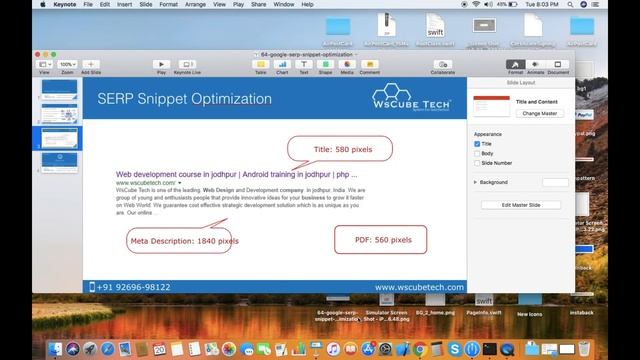Viewport: 640px width, 360px height.
Task: Open Calendar from the Dock
Action: pos(160,349)
